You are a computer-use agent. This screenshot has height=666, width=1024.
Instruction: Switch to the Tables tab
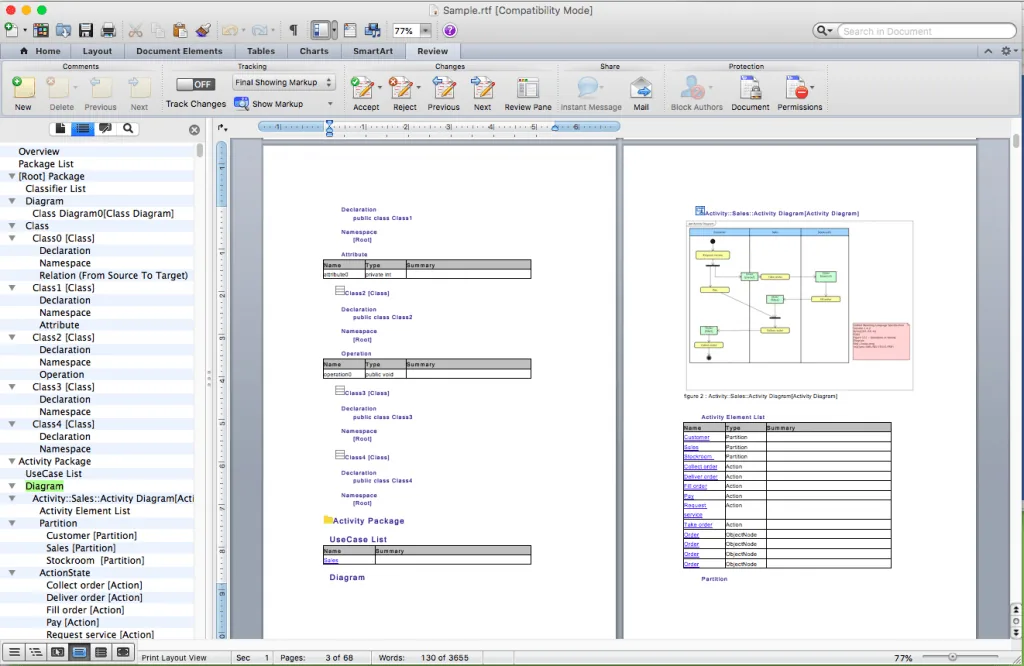point(261,51)
